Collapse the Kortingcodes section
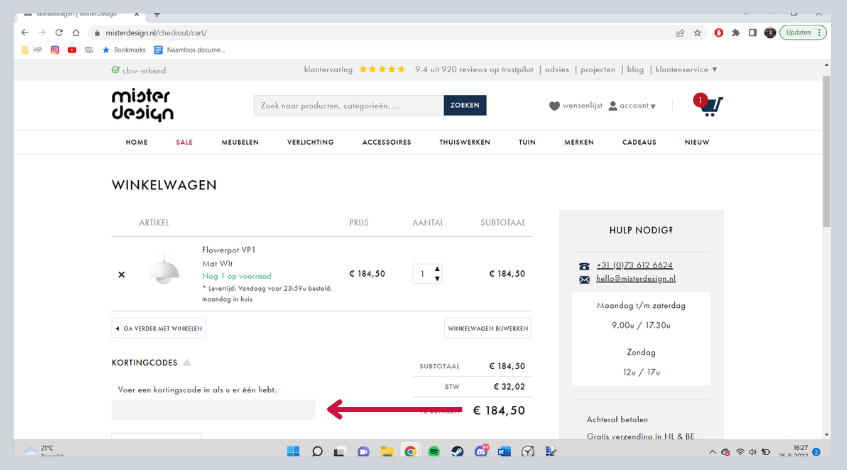Screen dimensions: 847x470 pos(187,362)
